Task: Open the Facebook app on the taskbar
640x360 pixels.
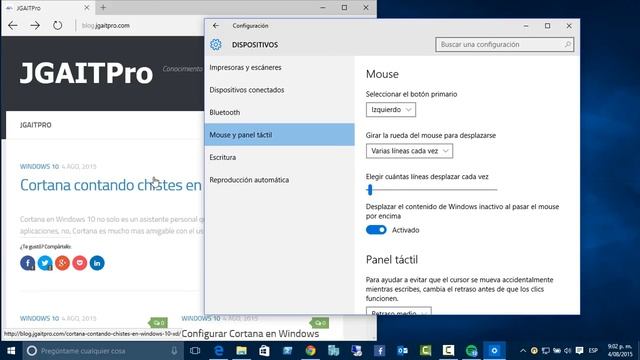Action: pos(380,351)
